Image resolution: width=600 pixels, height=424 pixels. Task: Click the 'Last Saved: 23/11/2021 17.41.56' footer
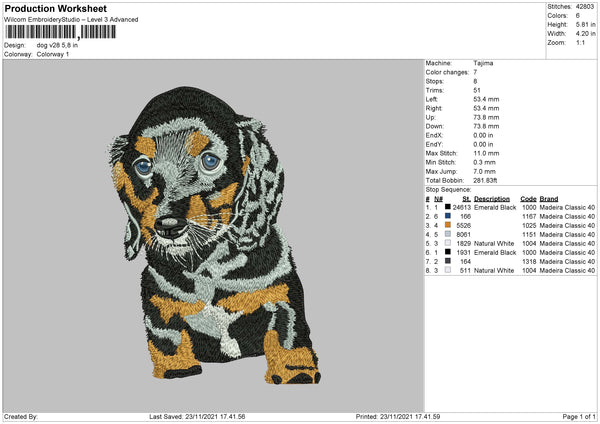point(197,416)
